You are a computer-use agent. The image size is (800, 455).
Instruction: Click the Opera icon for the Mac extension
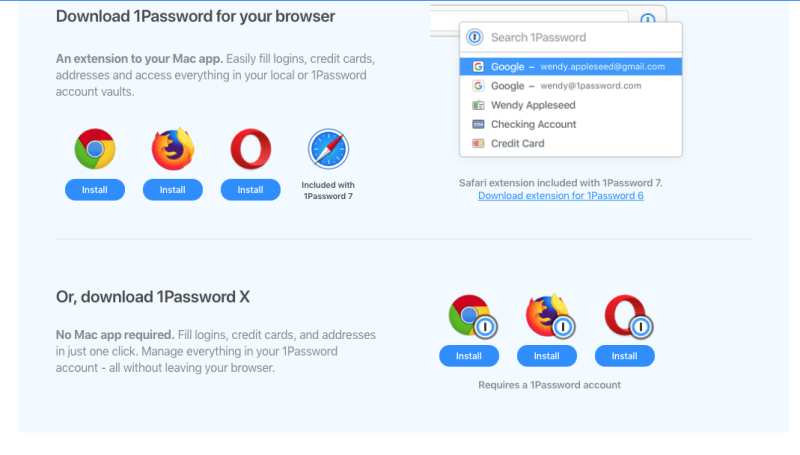(x=251, y=149)
